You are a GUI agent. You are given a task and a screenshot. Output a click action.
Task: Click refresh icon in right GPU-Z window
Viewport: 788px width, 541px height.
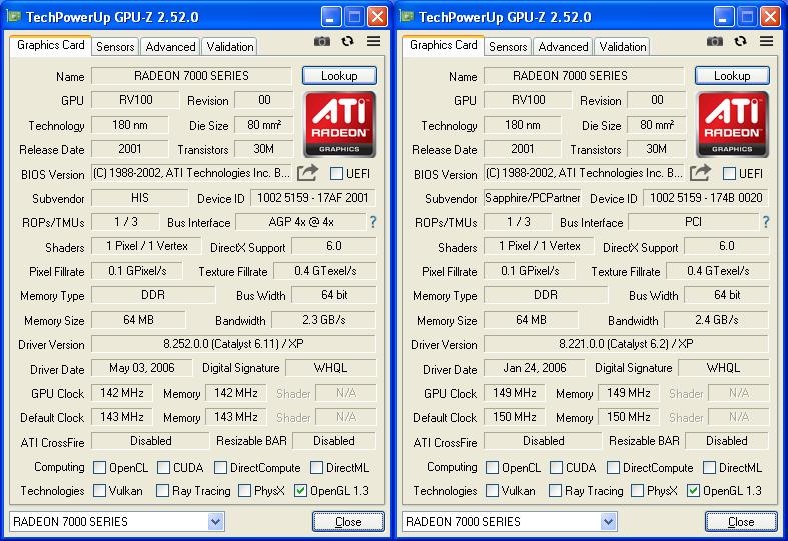tap(740, 41)
